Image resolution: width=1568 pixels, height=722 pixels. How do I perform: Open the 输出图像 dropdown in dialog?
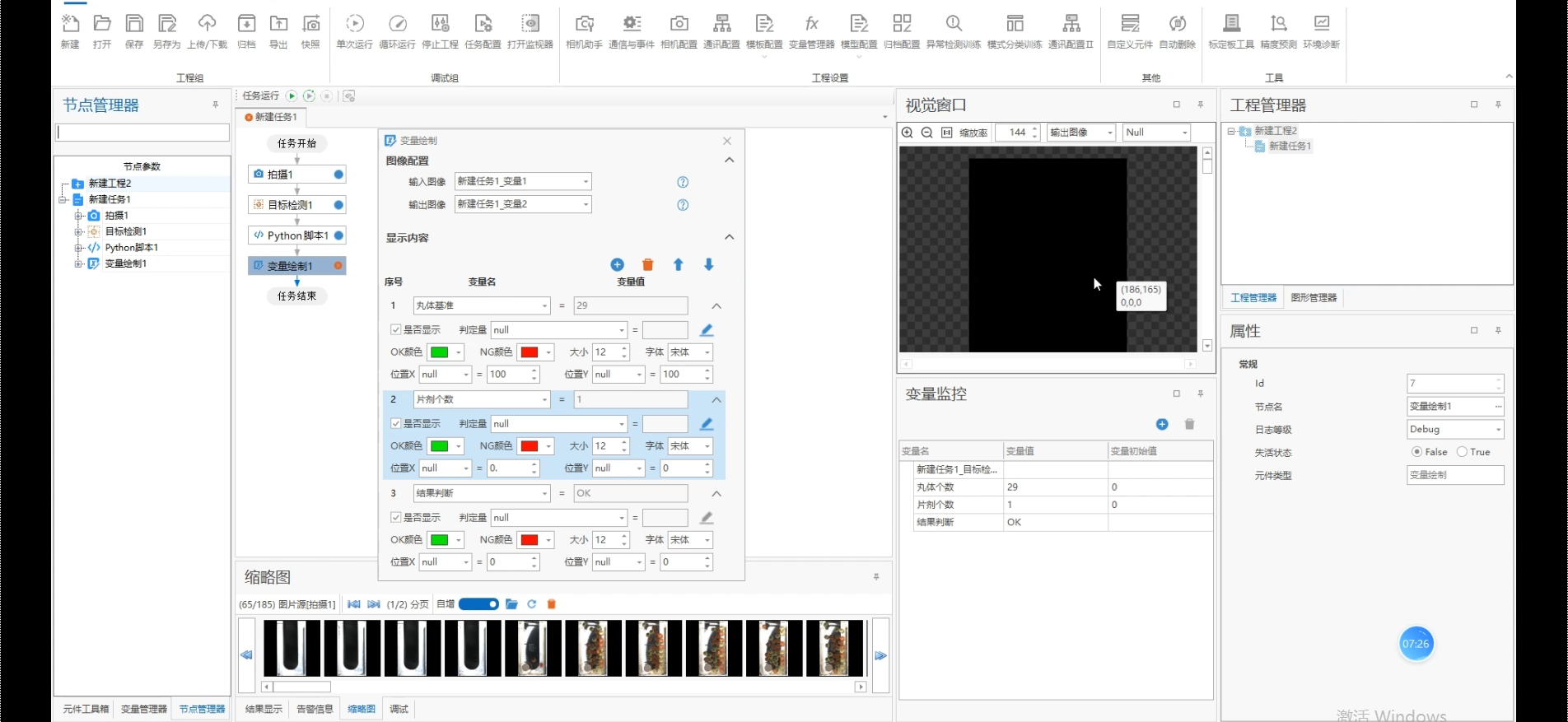(x=523, y=204)
